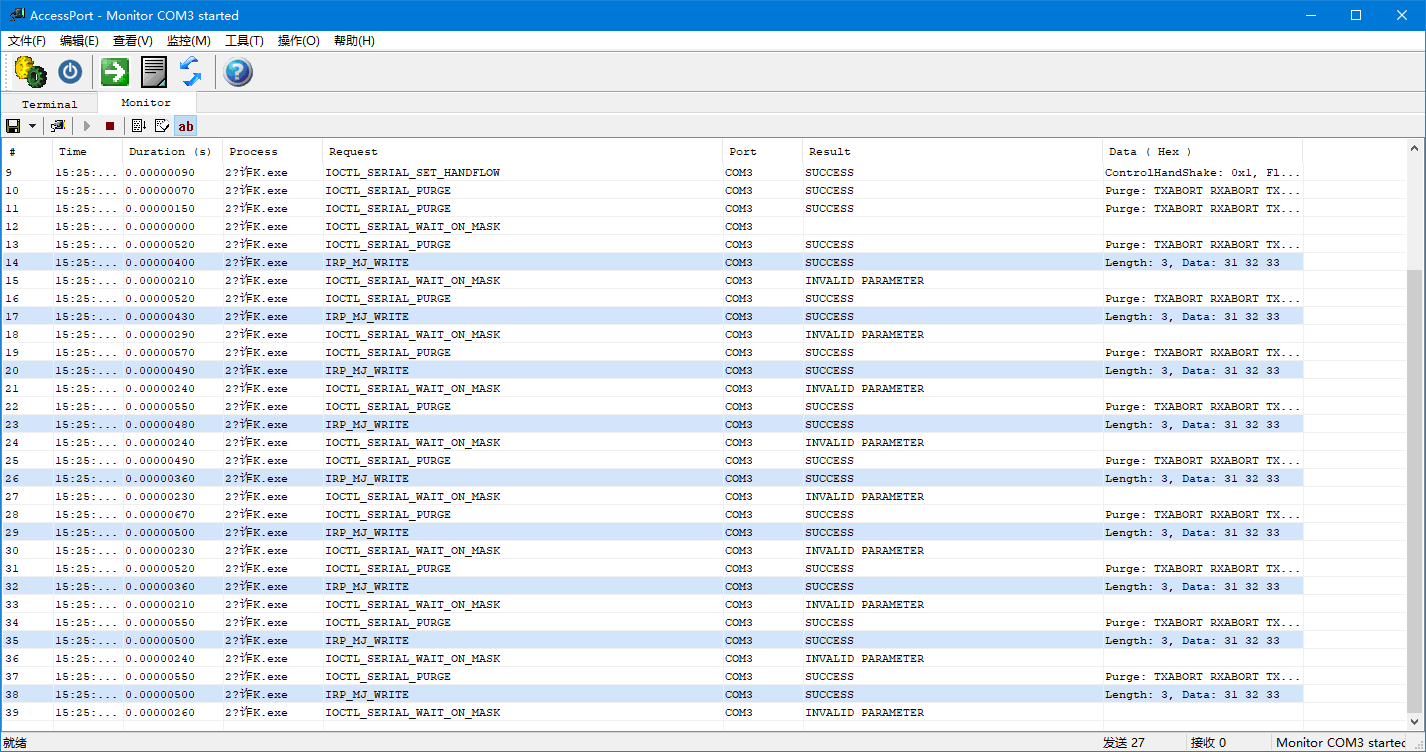Image resolution: width=1426 pixels, height=752 pixels.
Task: Click the Request column header
Action: [522, 152]
